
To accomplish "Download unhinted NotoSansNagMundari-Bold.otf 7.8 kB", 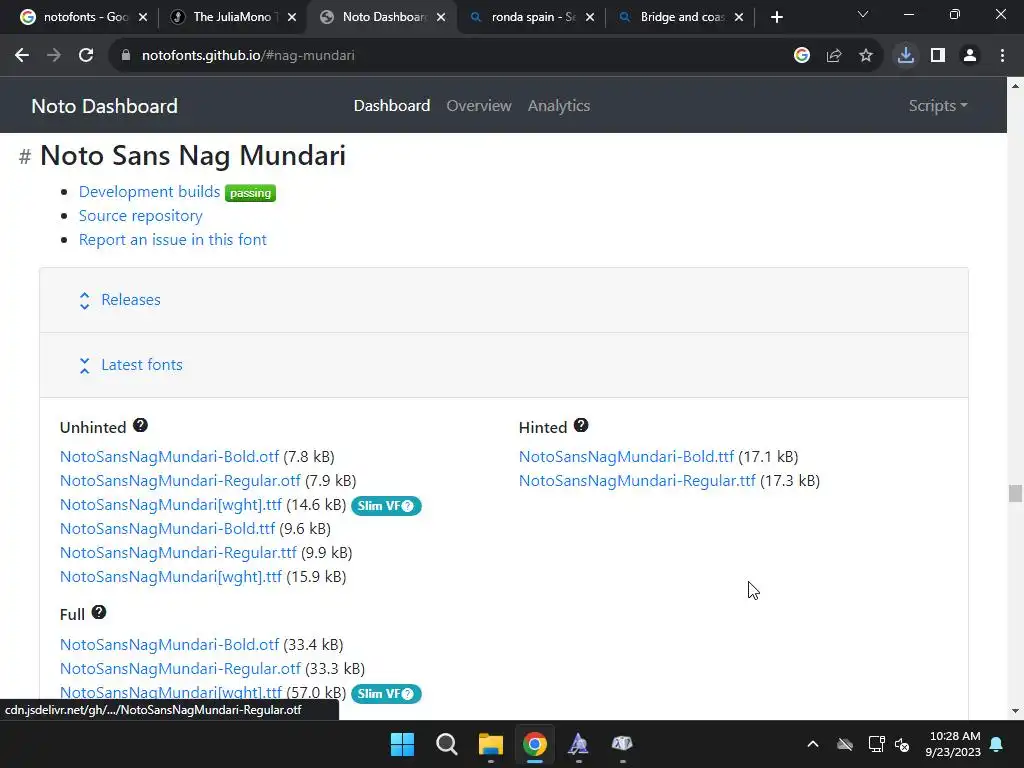I will click(169, 456).
